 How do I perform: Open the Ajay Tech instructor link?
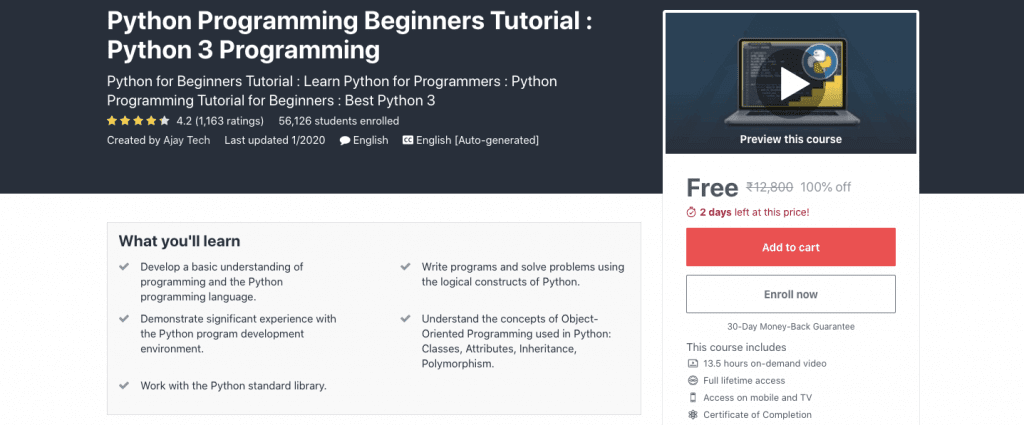coord(186,140)
